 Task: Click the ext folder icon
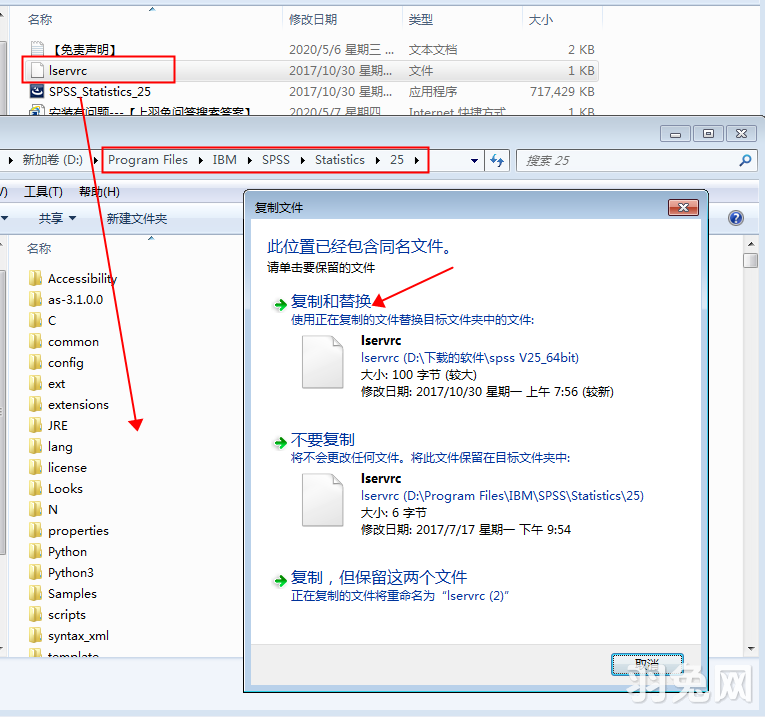(x=35, y=383)
